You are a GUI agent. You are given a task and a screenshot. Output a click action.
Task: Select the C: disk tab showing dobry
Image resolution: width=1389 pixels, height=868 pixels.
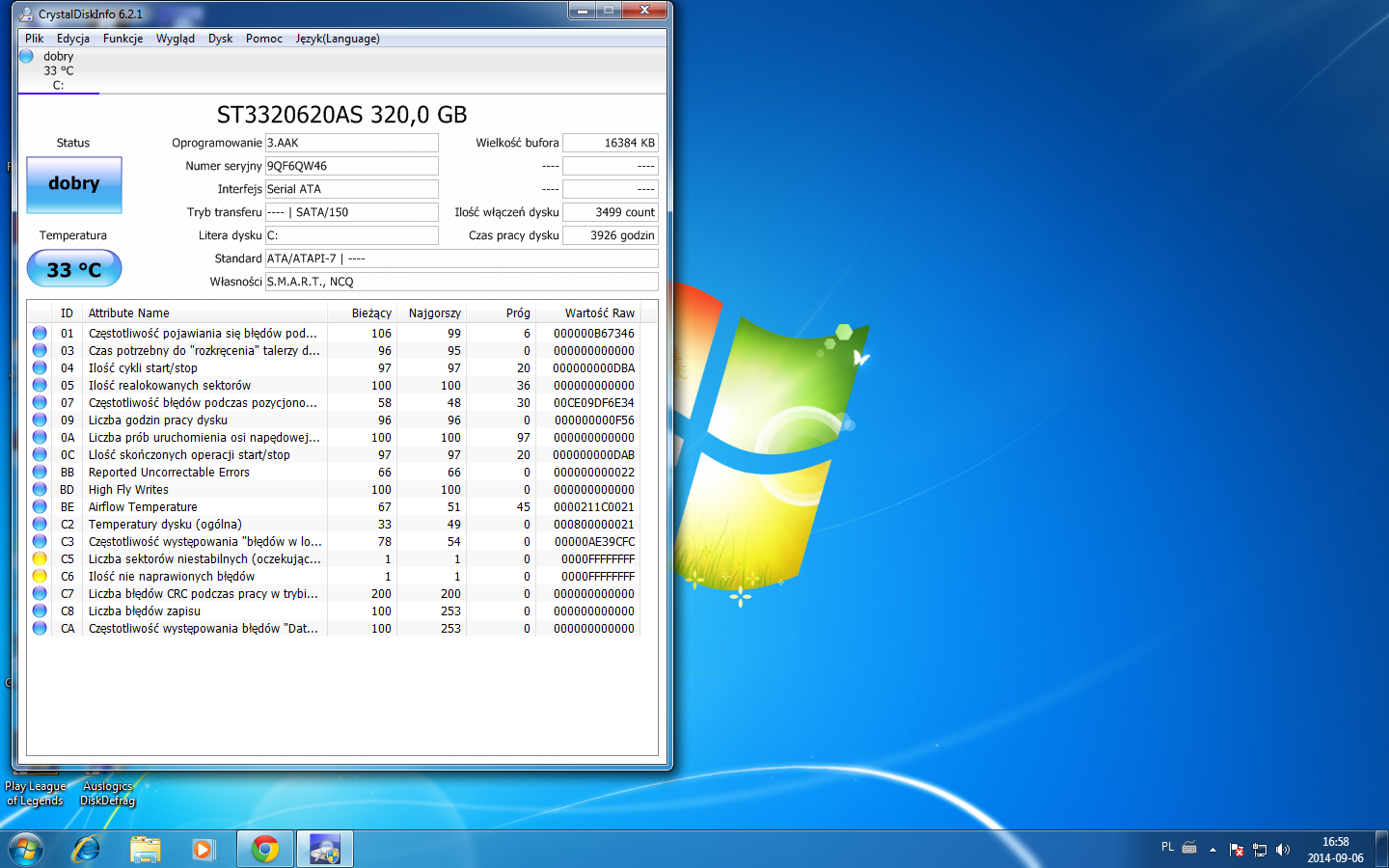coord(58,70)
